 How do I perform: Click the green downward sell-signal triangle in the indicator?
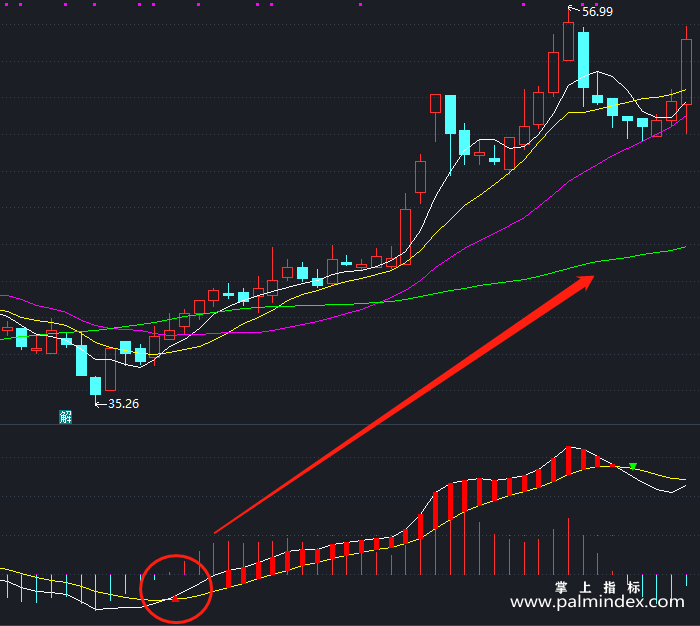pos(633,467)
